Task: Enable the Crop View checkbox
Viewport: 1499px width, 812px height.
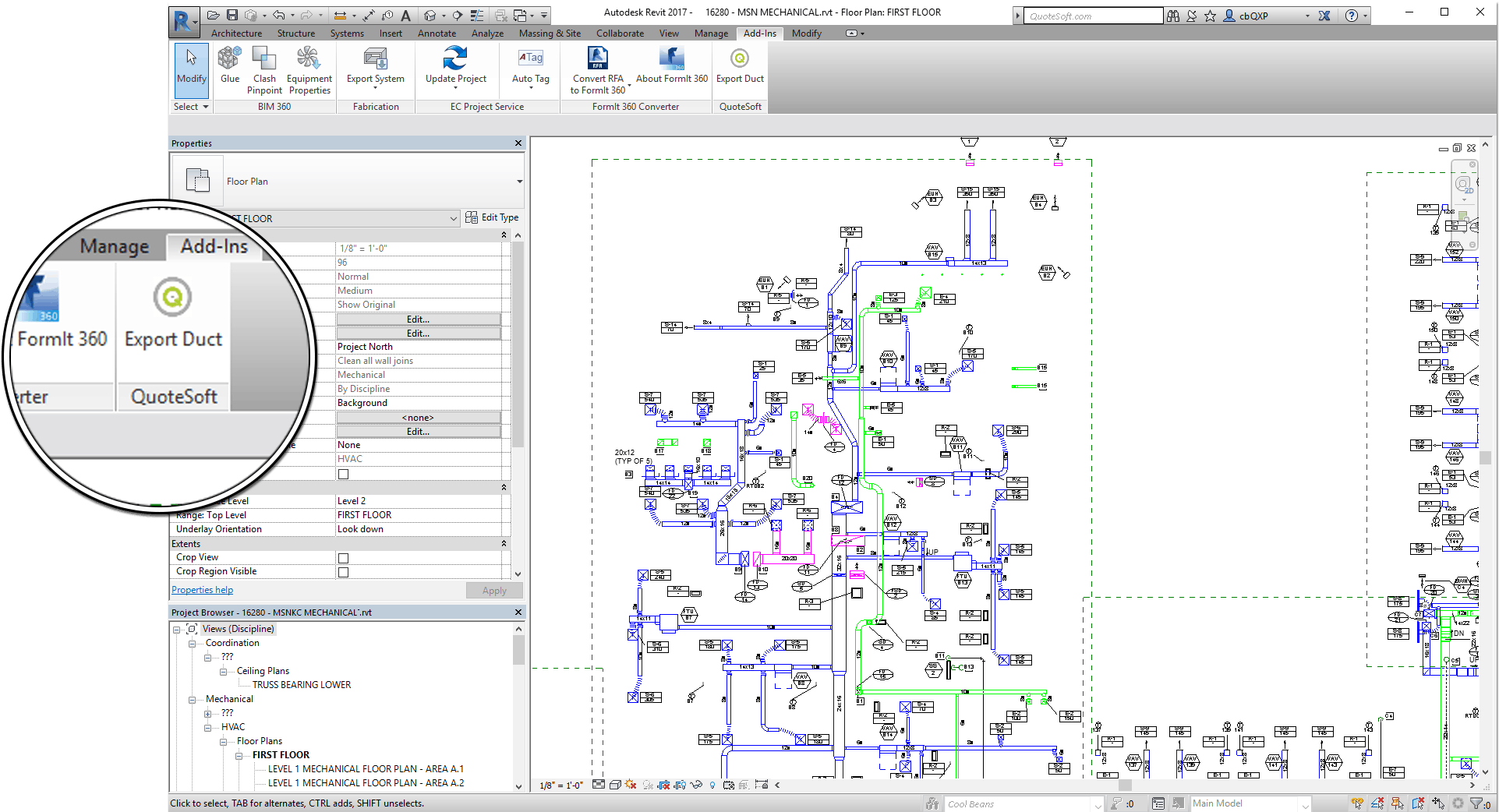Action: 343,557
